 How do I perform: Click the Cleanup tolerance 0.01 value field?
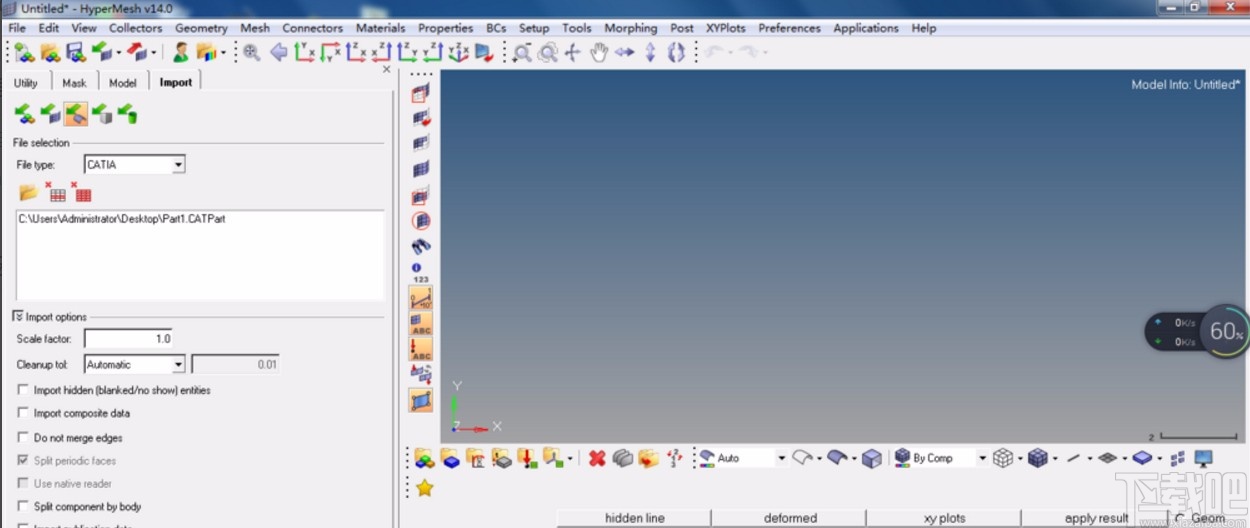tap(235, 365)
